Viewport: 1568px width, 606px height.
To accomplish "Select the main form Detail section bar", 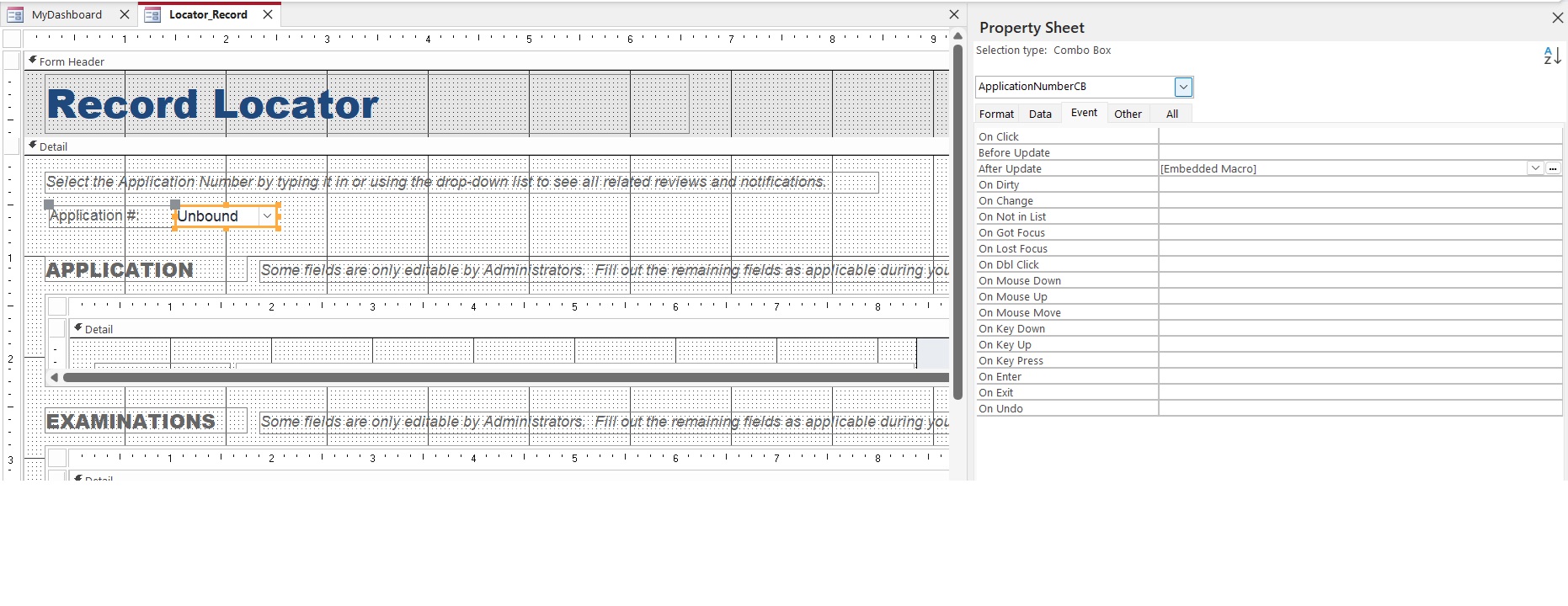I will [x=487, y=146].
